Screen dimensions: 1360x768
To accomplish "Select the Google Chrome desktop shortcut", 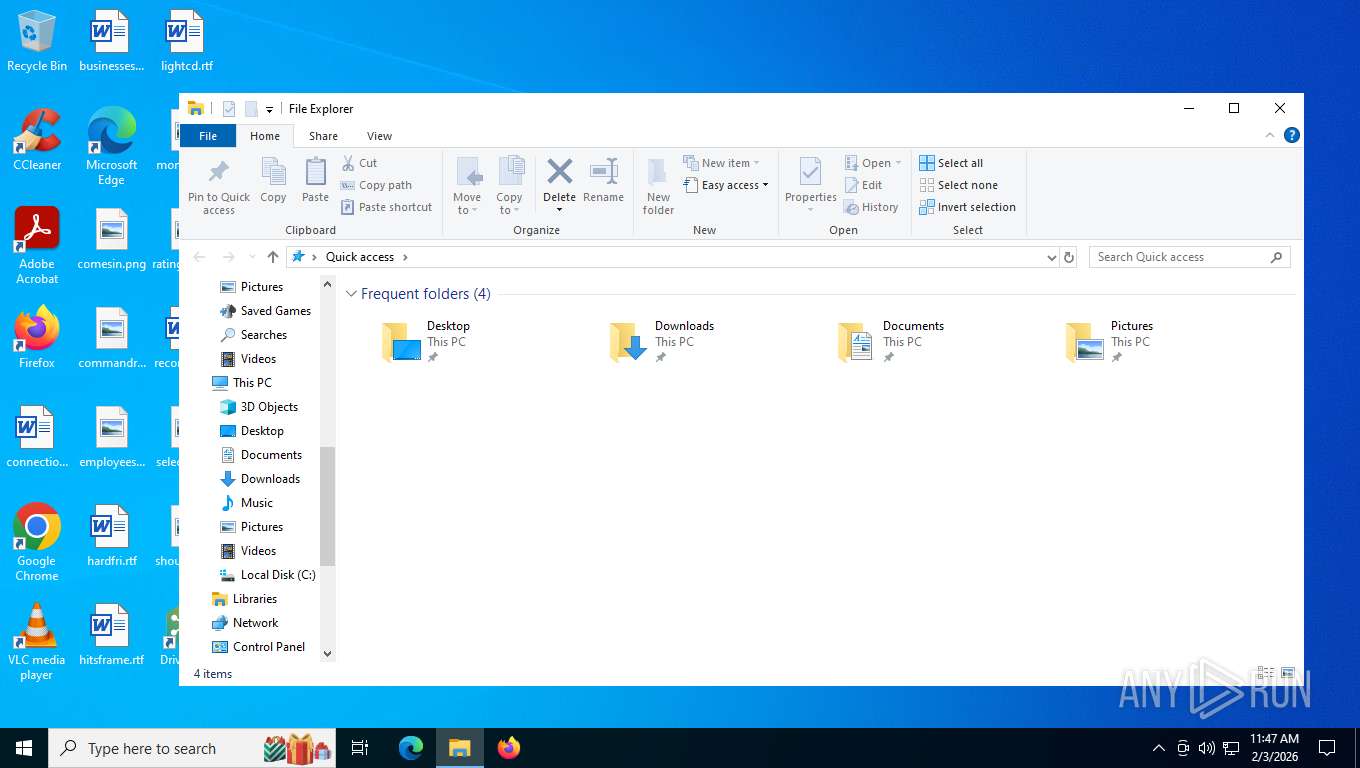I will click(37, 543).
